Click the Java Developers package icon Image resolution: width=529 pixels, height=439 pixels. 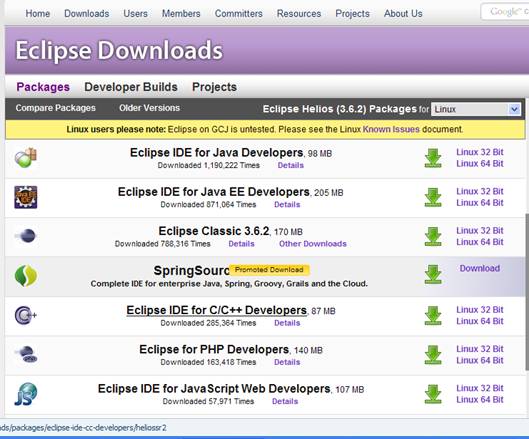(26, 158)
